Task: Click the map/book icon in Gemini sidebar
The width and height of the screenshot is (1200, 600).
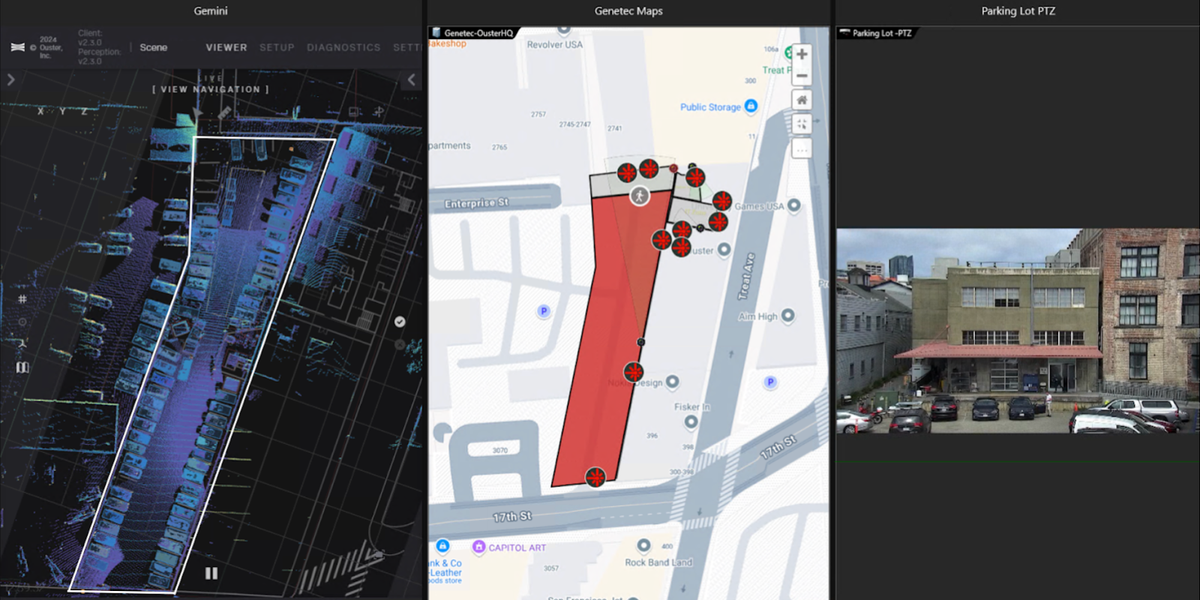Action: click(22, 368)
